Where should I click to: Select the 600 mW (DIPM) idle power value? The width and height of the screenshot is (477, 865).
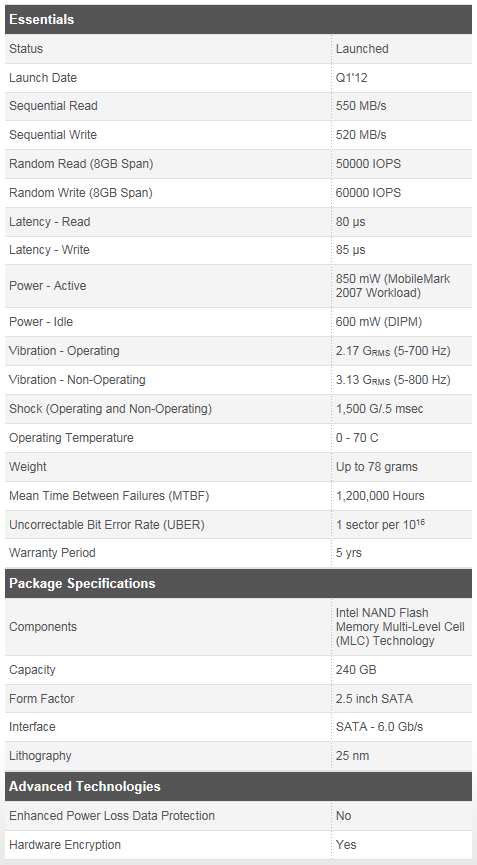pyautogui.click(x=379, y=322)
